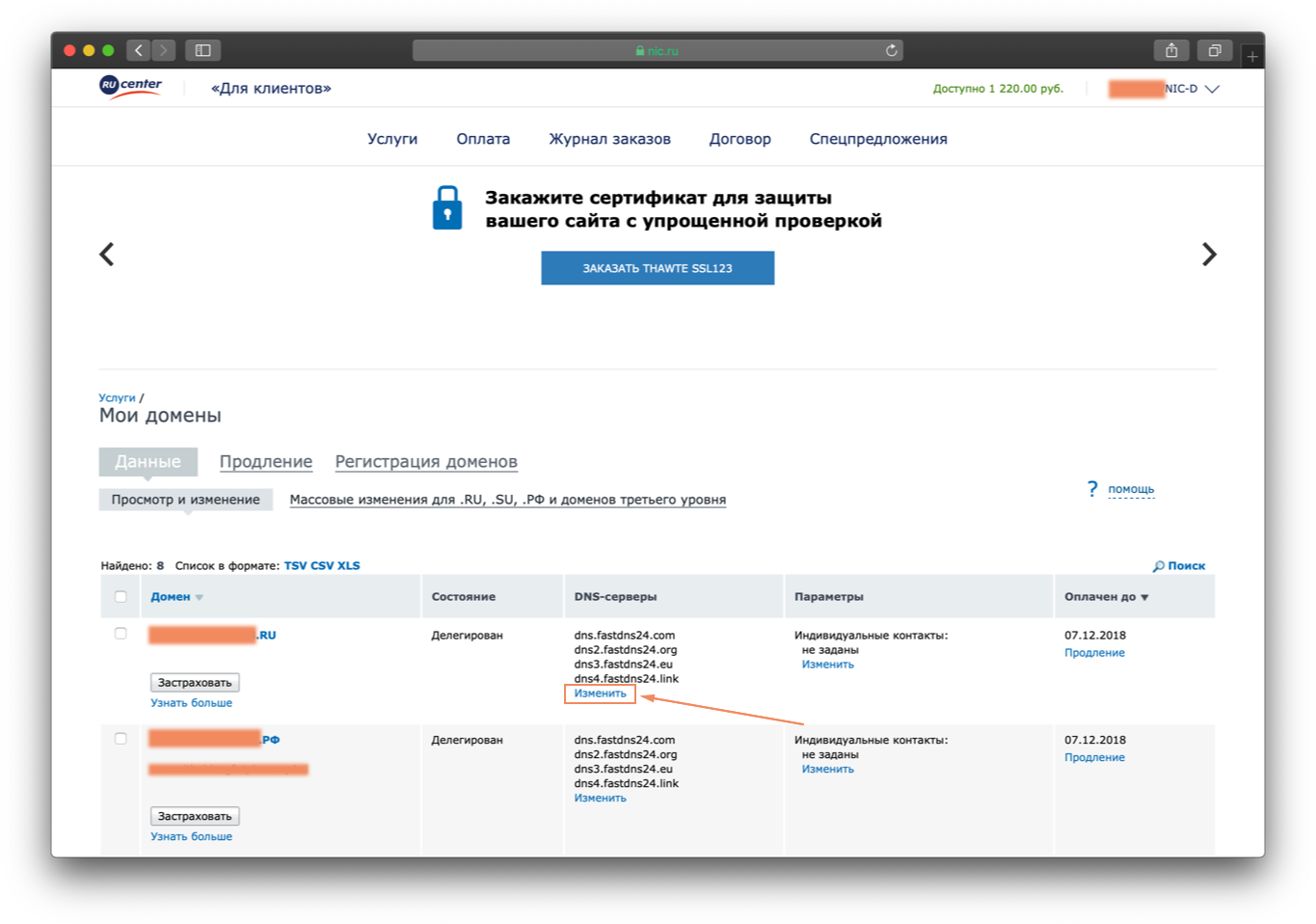Click Застраховать for .РФ domain
Screen dimensions: 1316x924
point(195,817)
